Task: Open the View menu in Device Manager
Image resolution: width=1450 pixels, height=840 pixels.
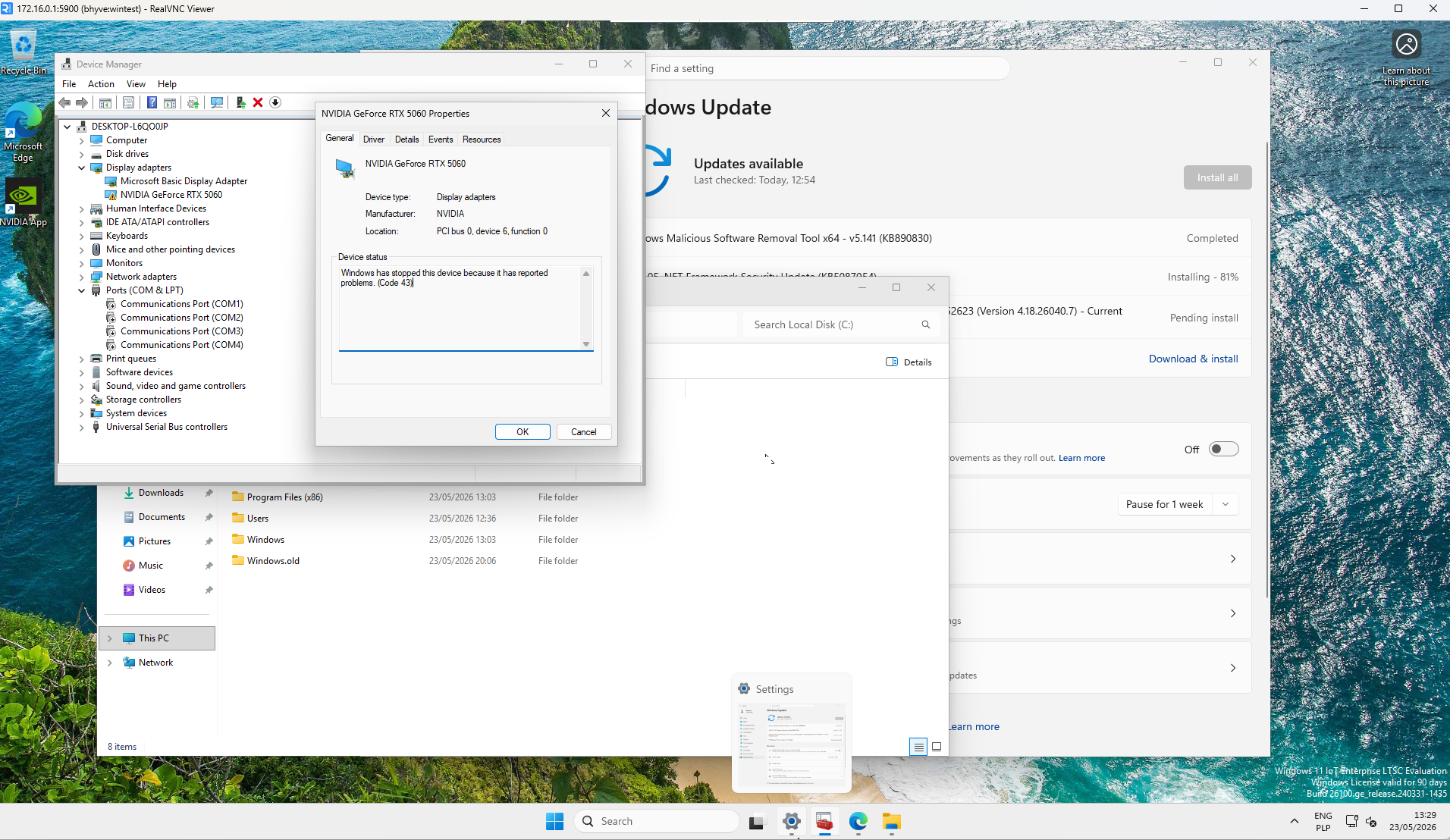Action: click(x=136, y=84)
